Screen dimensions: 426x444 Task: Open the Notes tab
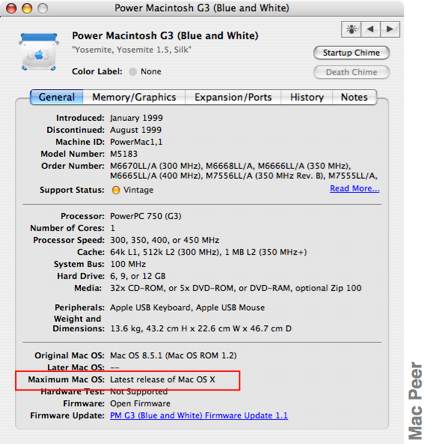(x=354, y=97)
